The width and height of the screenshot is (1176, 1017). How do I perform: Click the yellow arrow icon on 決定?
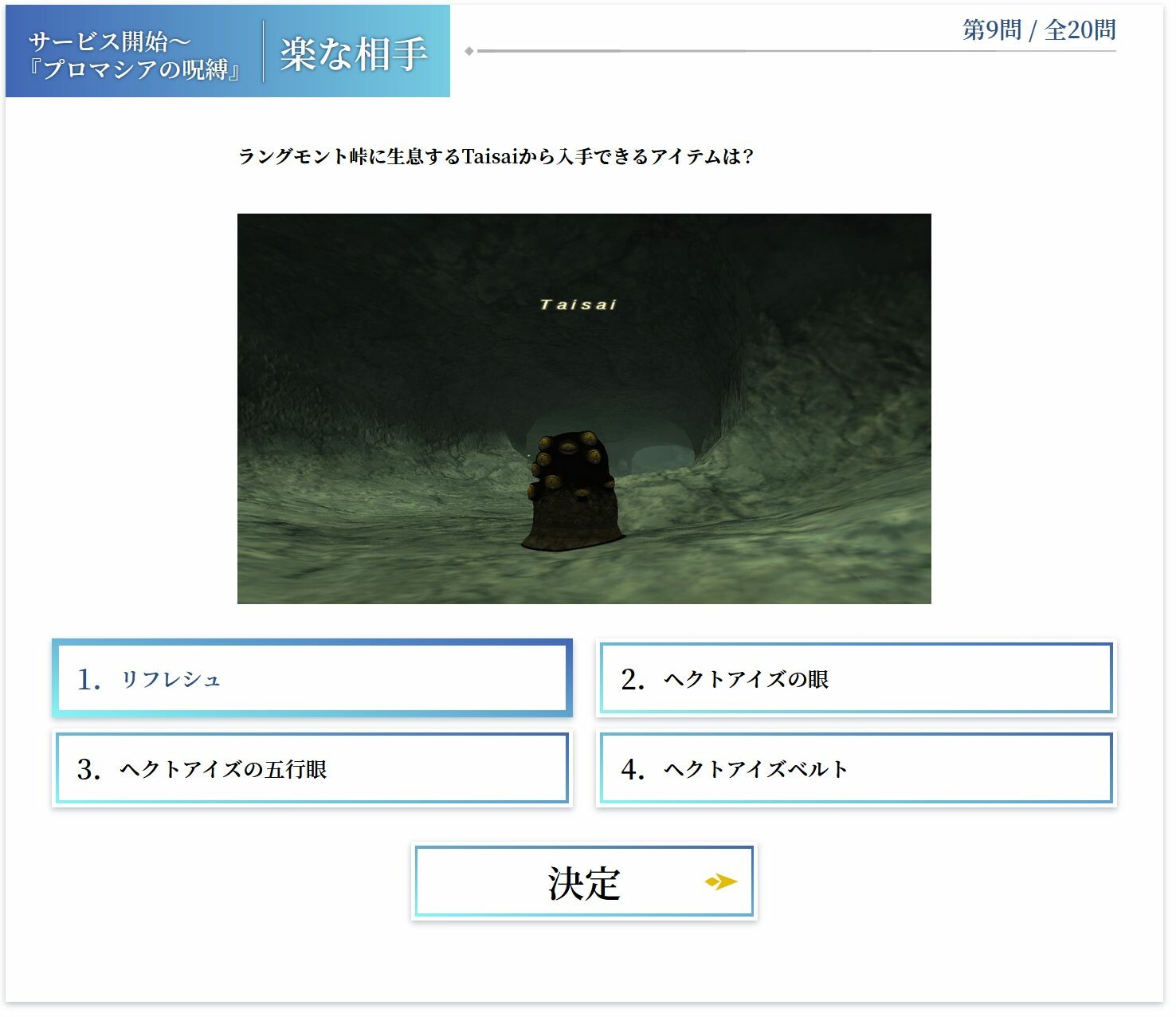tap(721, 882)
